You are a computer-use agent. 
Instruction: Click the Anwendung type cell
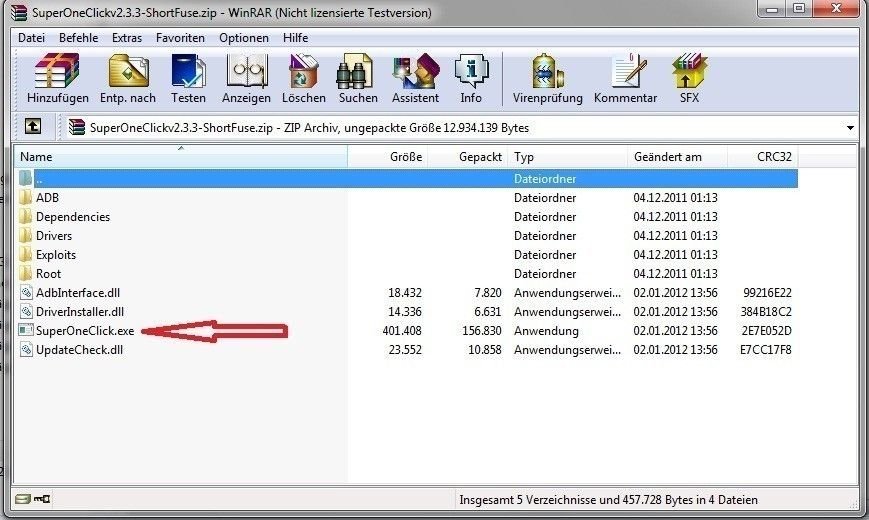click(x=546, y=331)
